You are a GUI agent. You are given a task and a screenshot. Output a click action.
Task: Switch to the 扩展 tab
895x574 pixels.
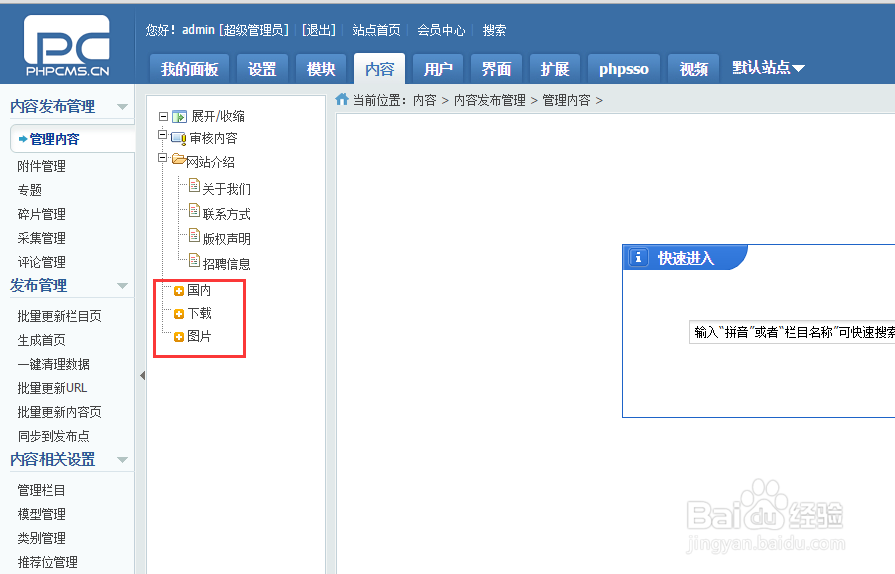pos(555,69)
